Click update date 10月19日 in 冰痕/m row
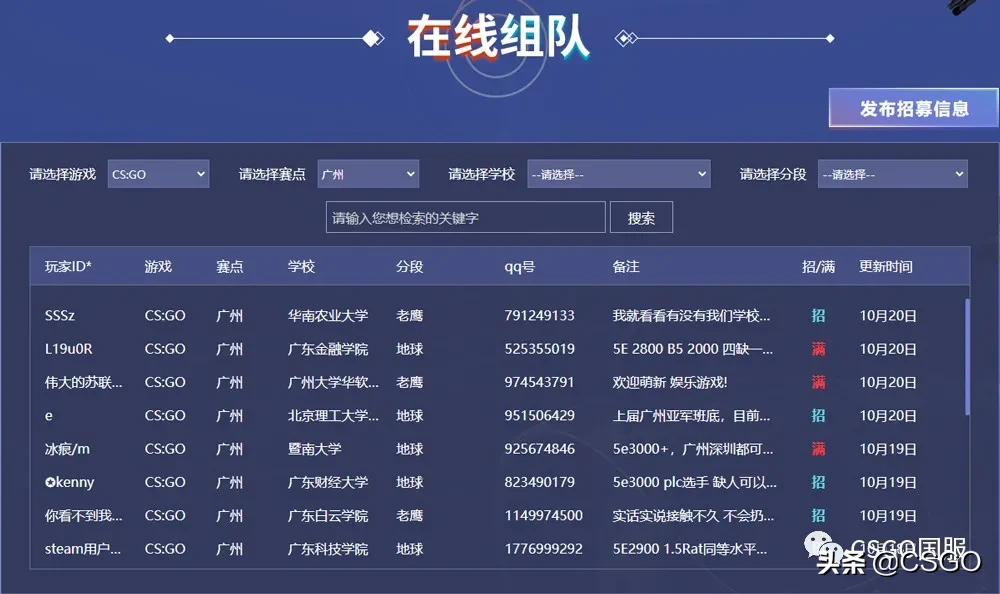1000x594 pixels. tap(888, 449)
